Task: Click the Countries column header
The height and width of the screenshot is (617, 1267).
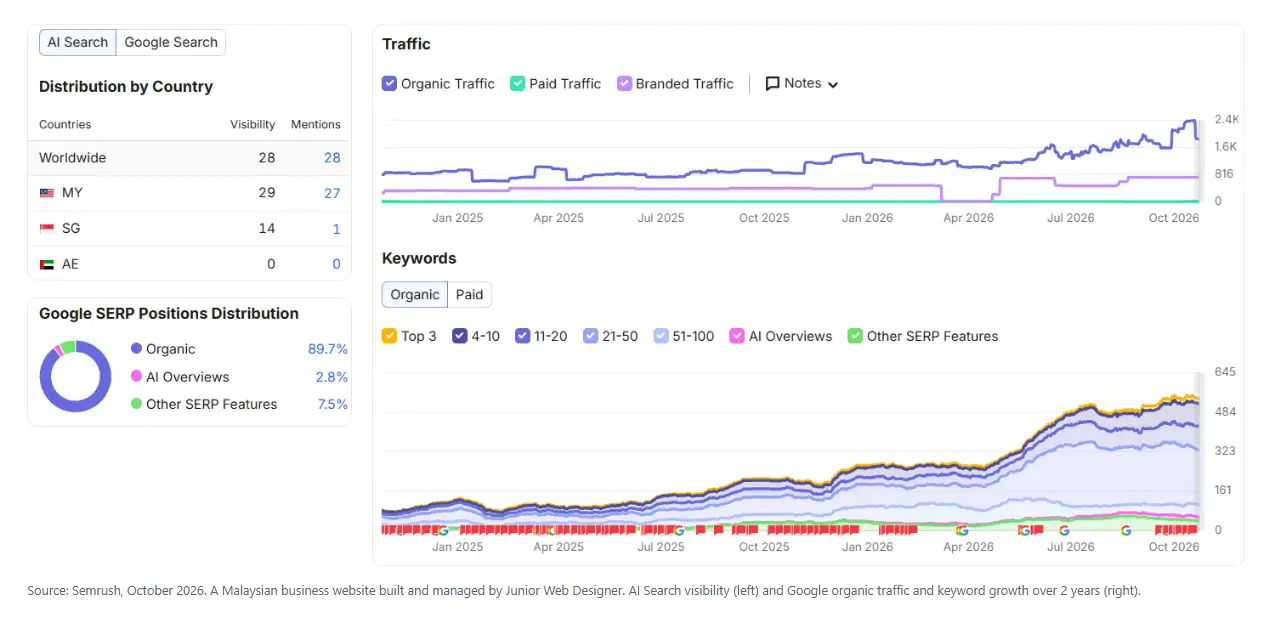Action: pos(65,125)
